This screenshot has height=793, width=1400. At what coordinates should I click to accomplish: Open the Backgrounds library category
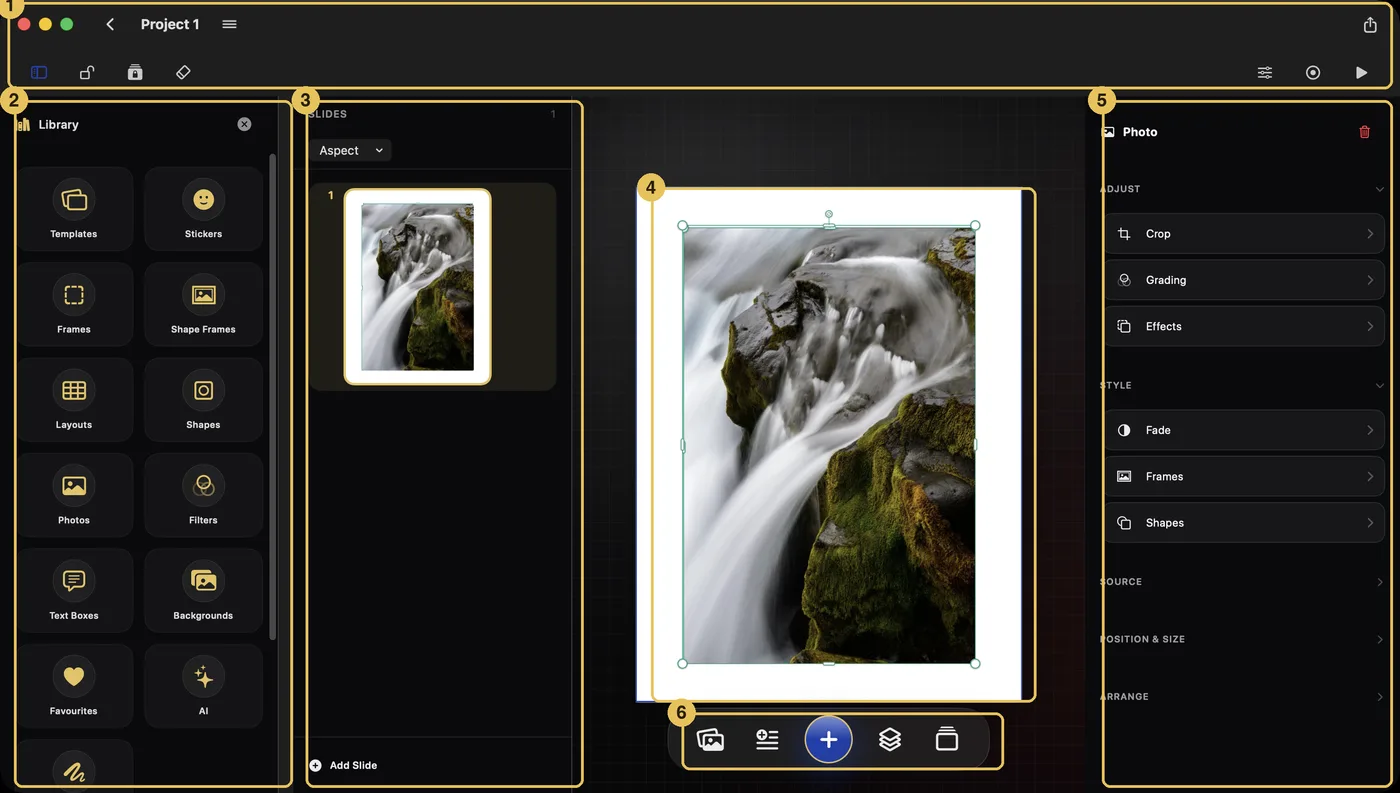[x=203, y=590]
